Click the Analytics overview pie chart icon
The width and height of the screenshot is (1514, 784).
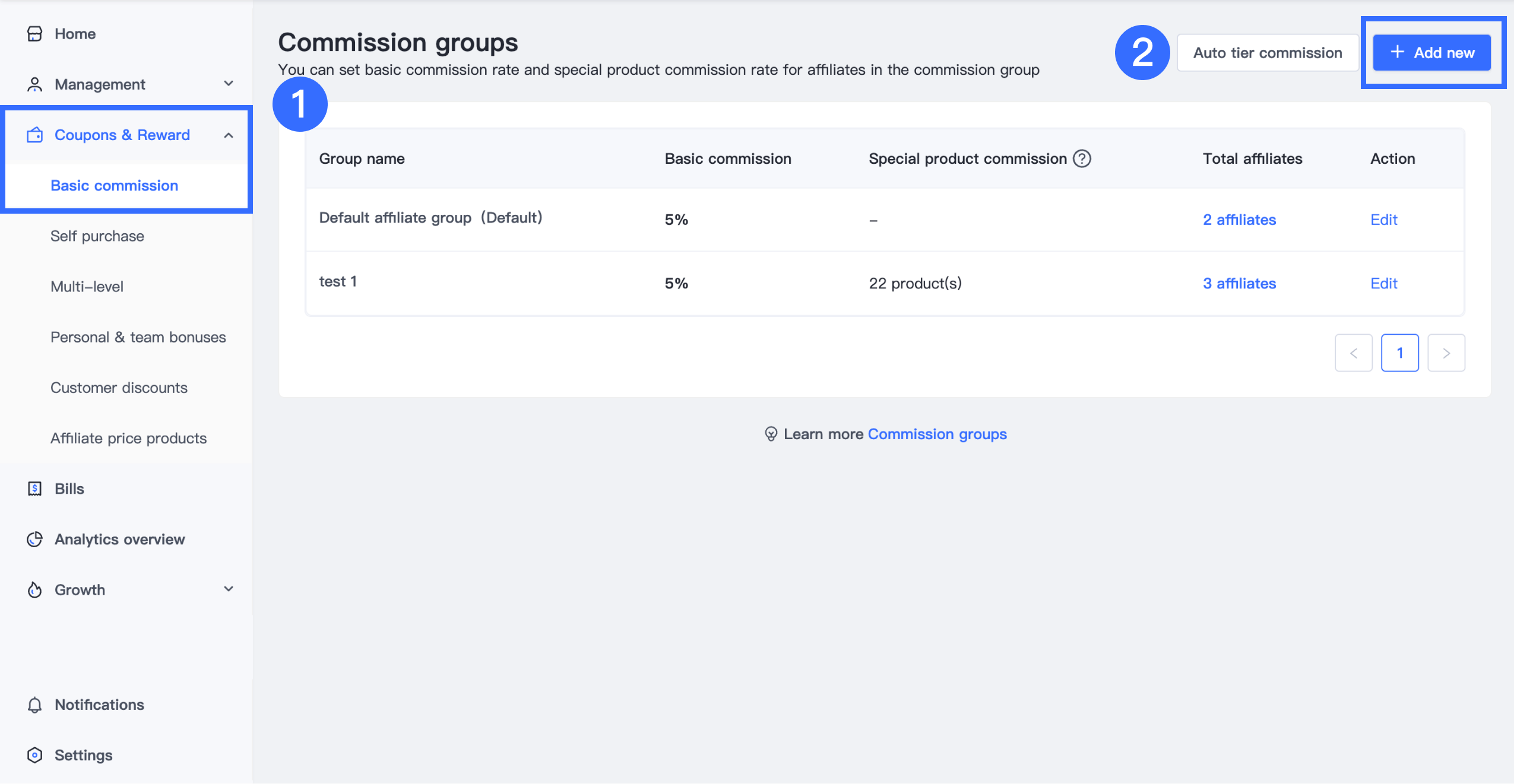click(x=34, y=539)
